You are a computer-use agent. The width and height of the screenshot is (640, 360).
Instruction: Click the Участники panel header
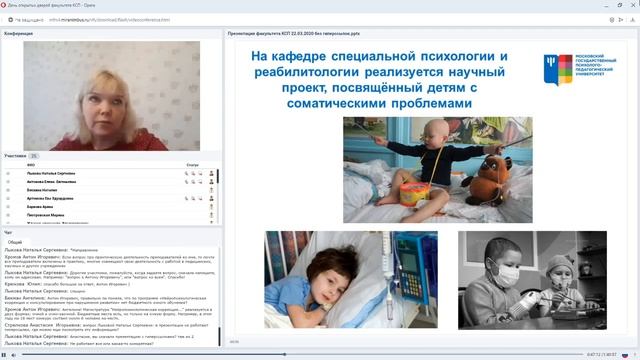(x=15, y=156)
